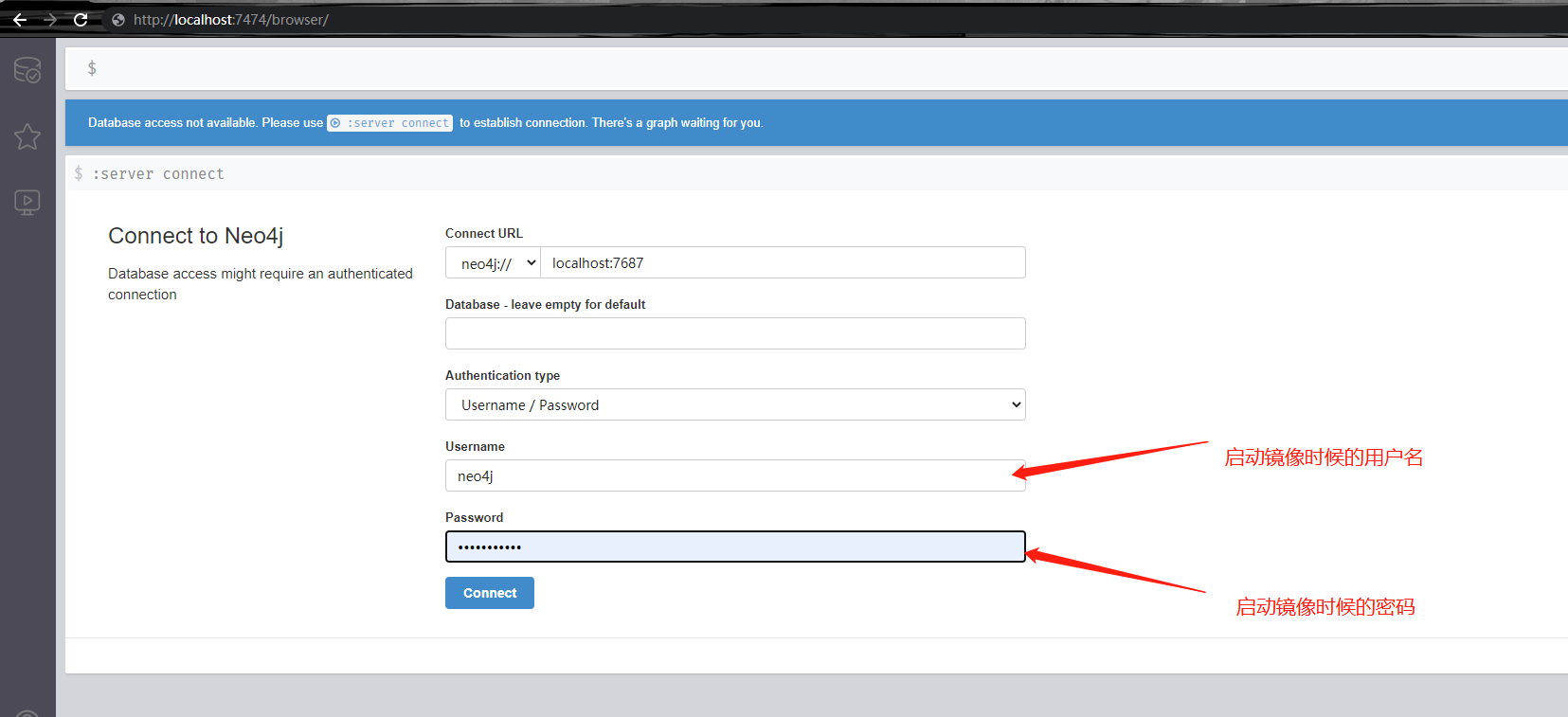Click the Username field containing neo4j

(x=735, y=475)
